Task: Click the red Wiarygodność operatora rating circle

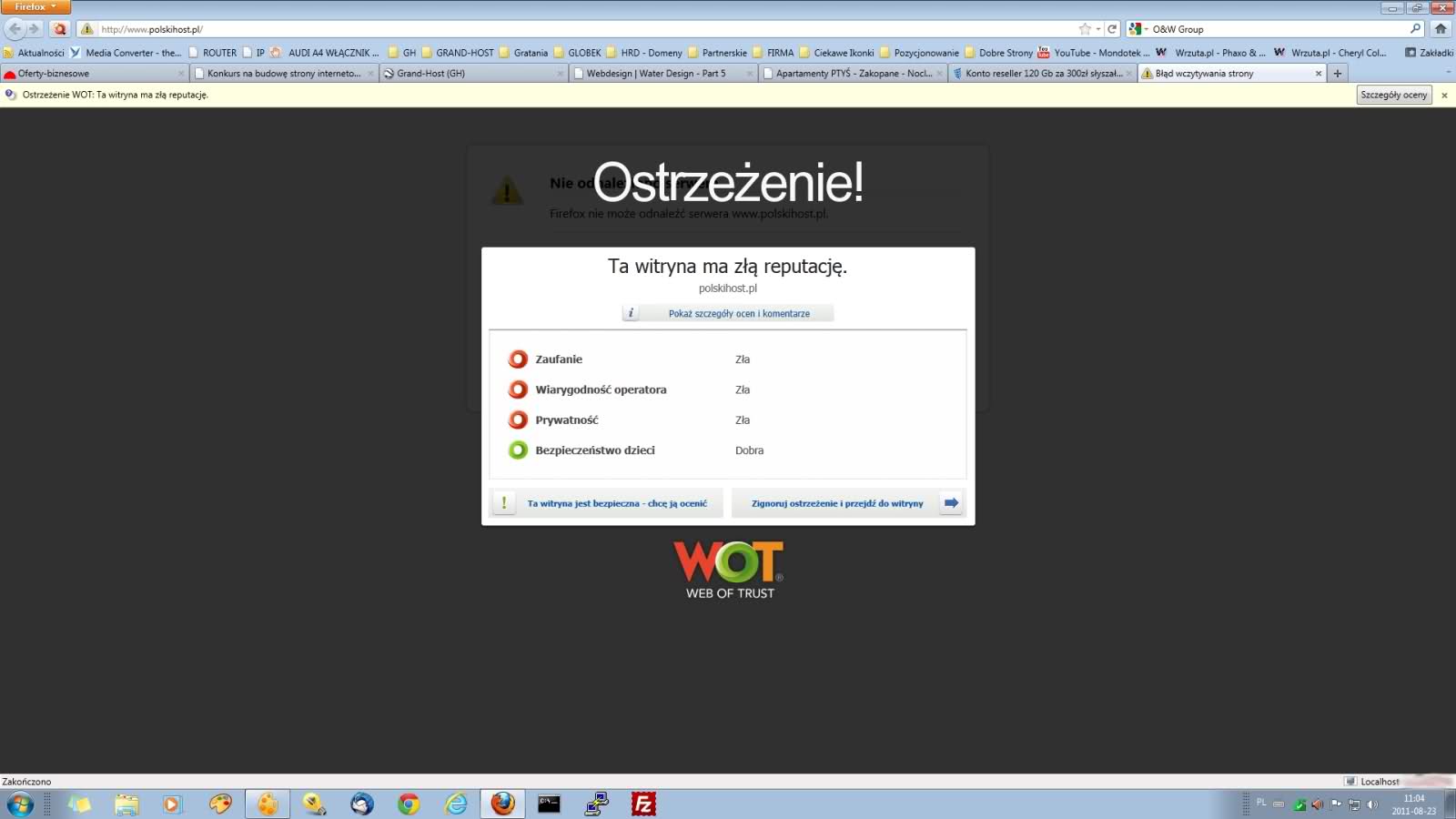Action: [x=518, y=389]
